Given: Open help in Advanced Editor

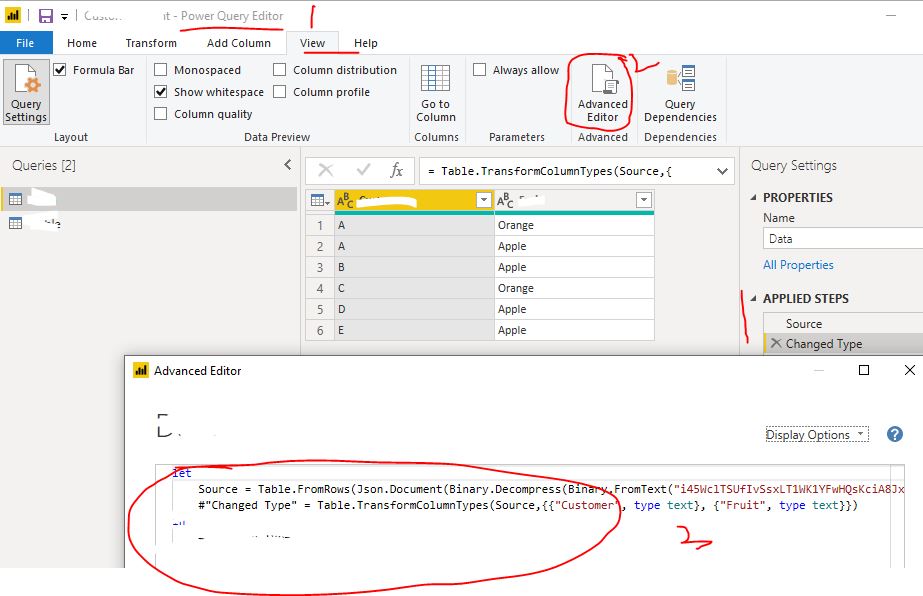Looking at the screenshot, I should pos(895,435).
